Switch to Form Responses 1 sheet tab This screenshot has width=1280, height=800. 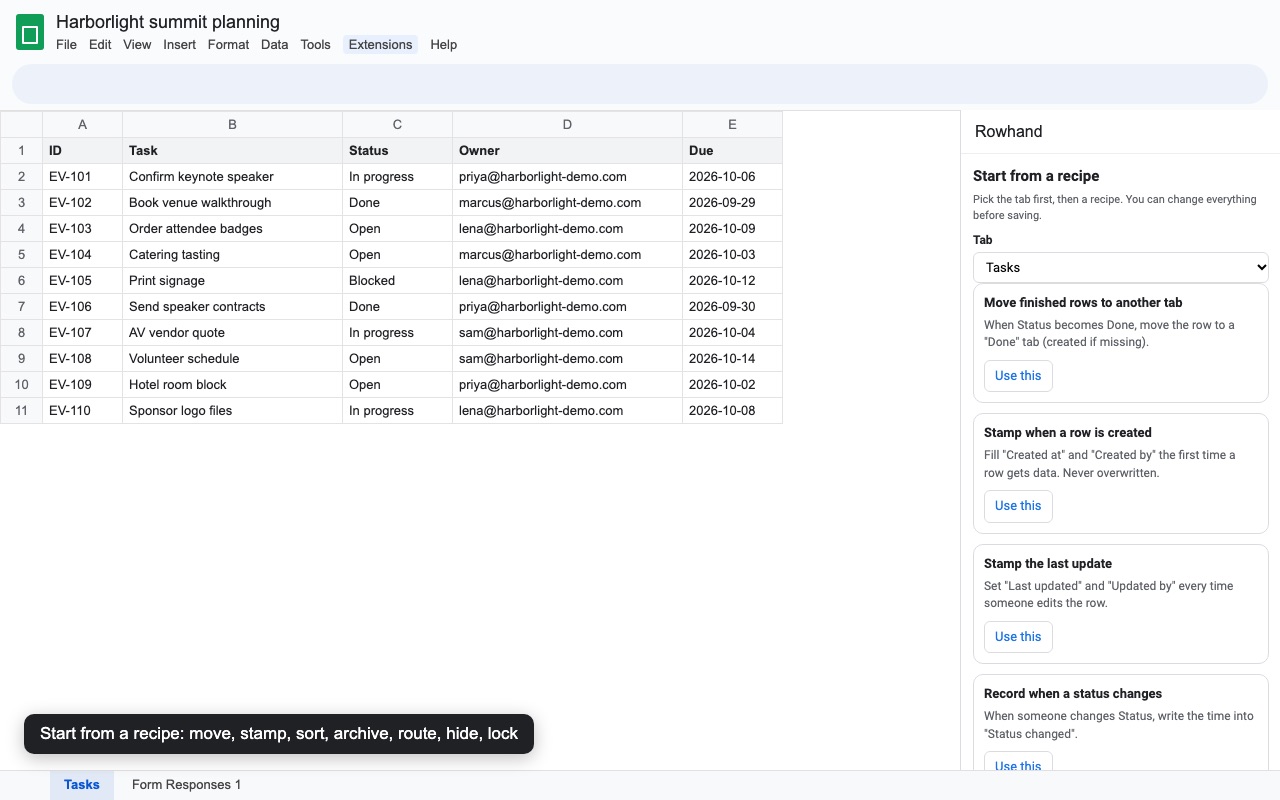pyautogui.click(x=187, y=785)
